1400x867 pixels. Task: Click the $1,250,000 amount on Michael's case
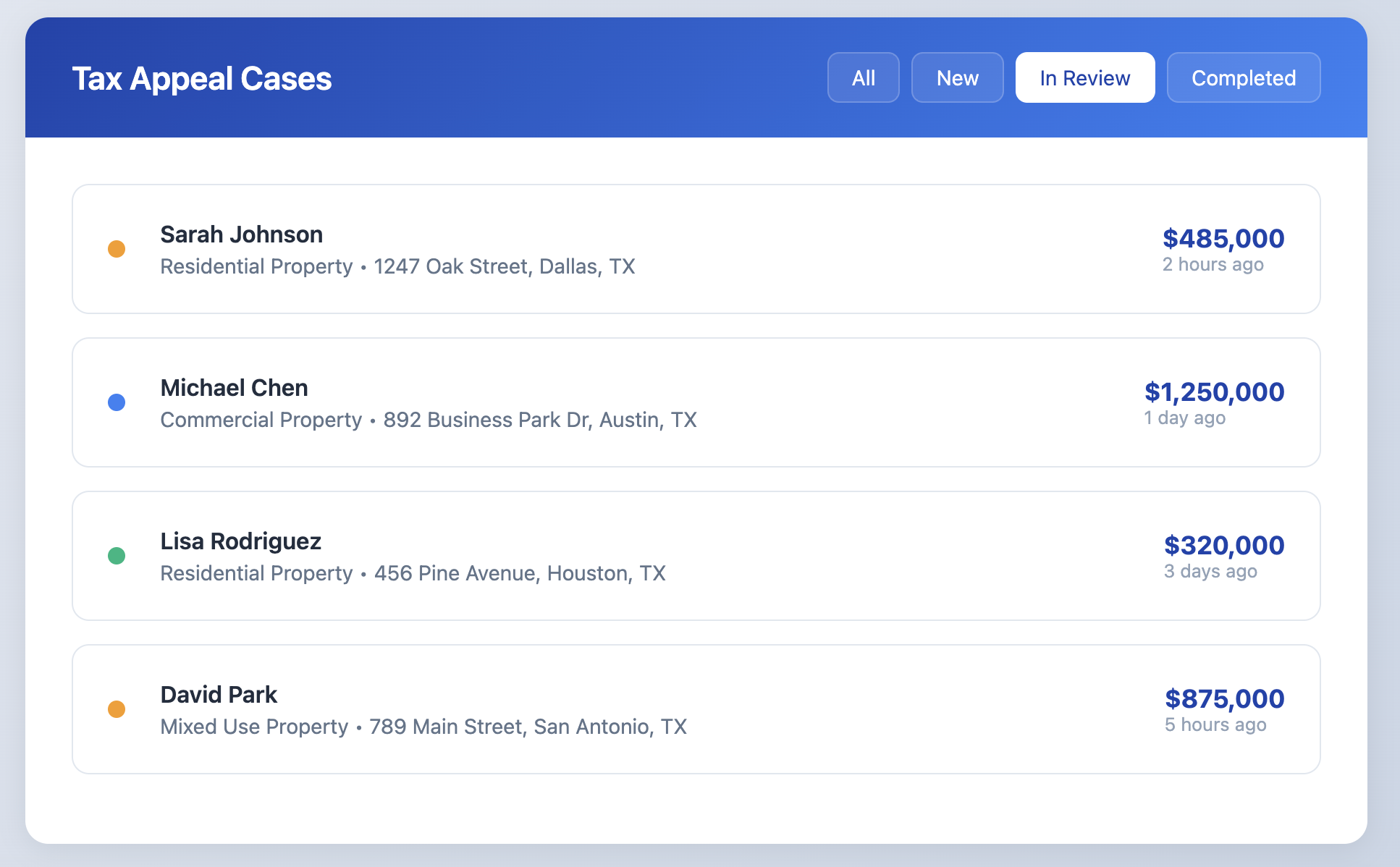[1214, 392]
